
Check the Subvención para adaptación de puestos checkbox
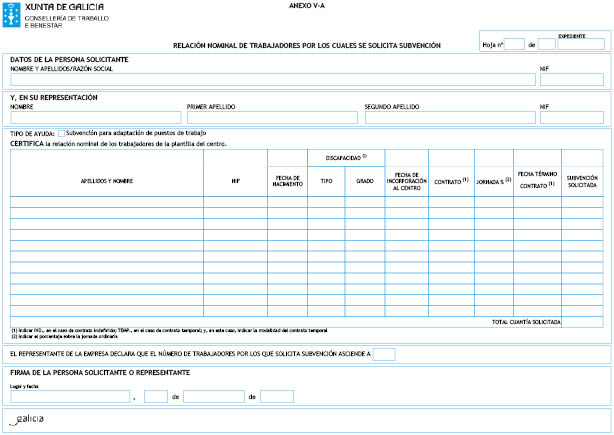(62, 133)
